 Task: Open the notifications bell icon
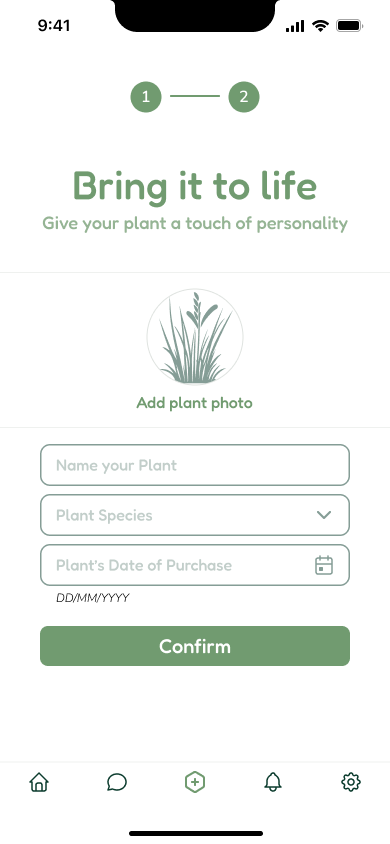coord(273,782)
